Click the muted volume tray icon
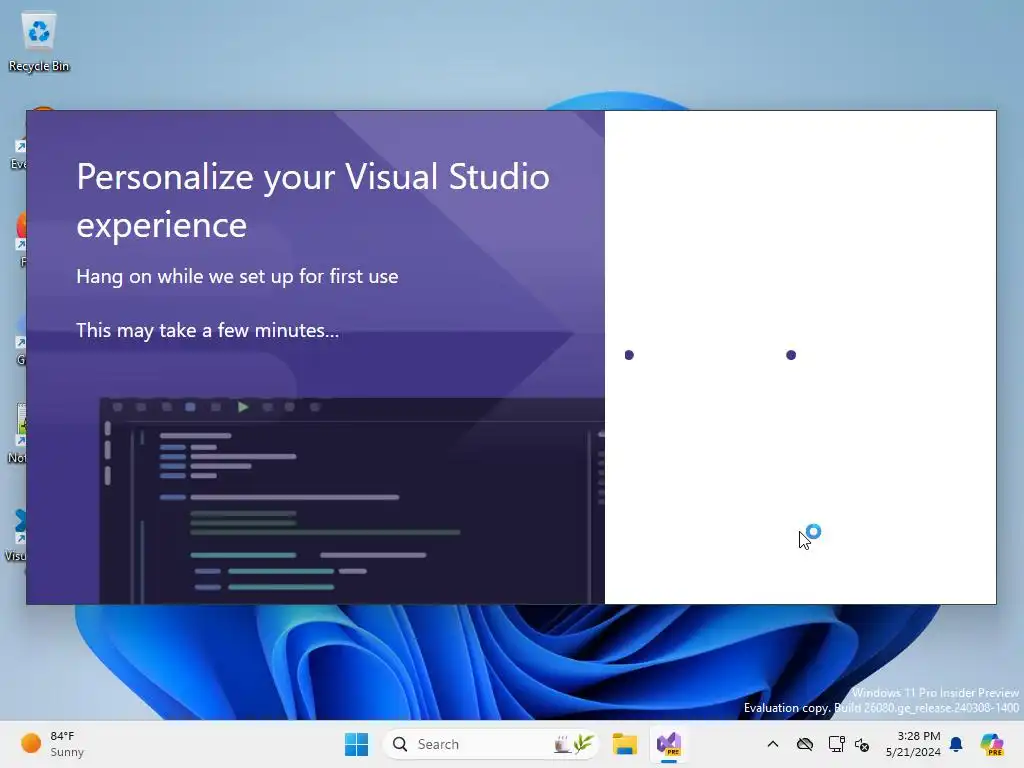Image resolution: width=1024 pixels, height=768 pixels. (x=862, y=744)
